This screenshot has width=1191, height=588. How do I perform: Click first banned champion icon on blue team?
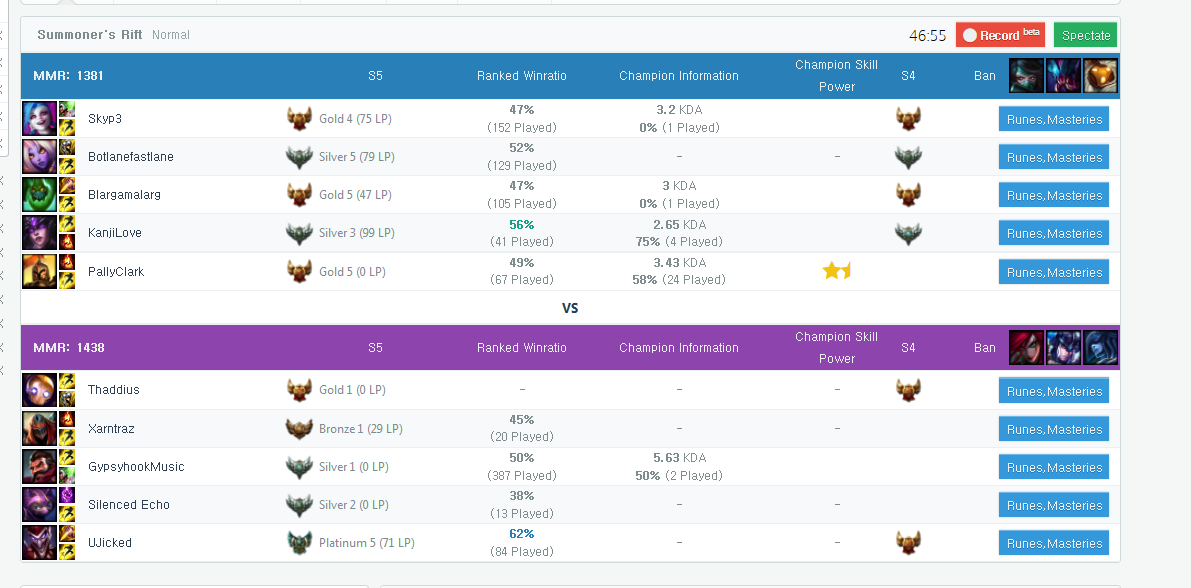[1026, 75]
